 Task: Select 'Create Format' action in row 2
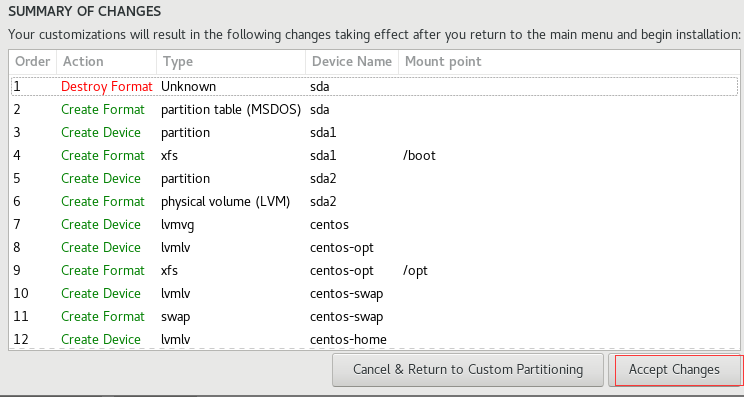click(103, 110)
